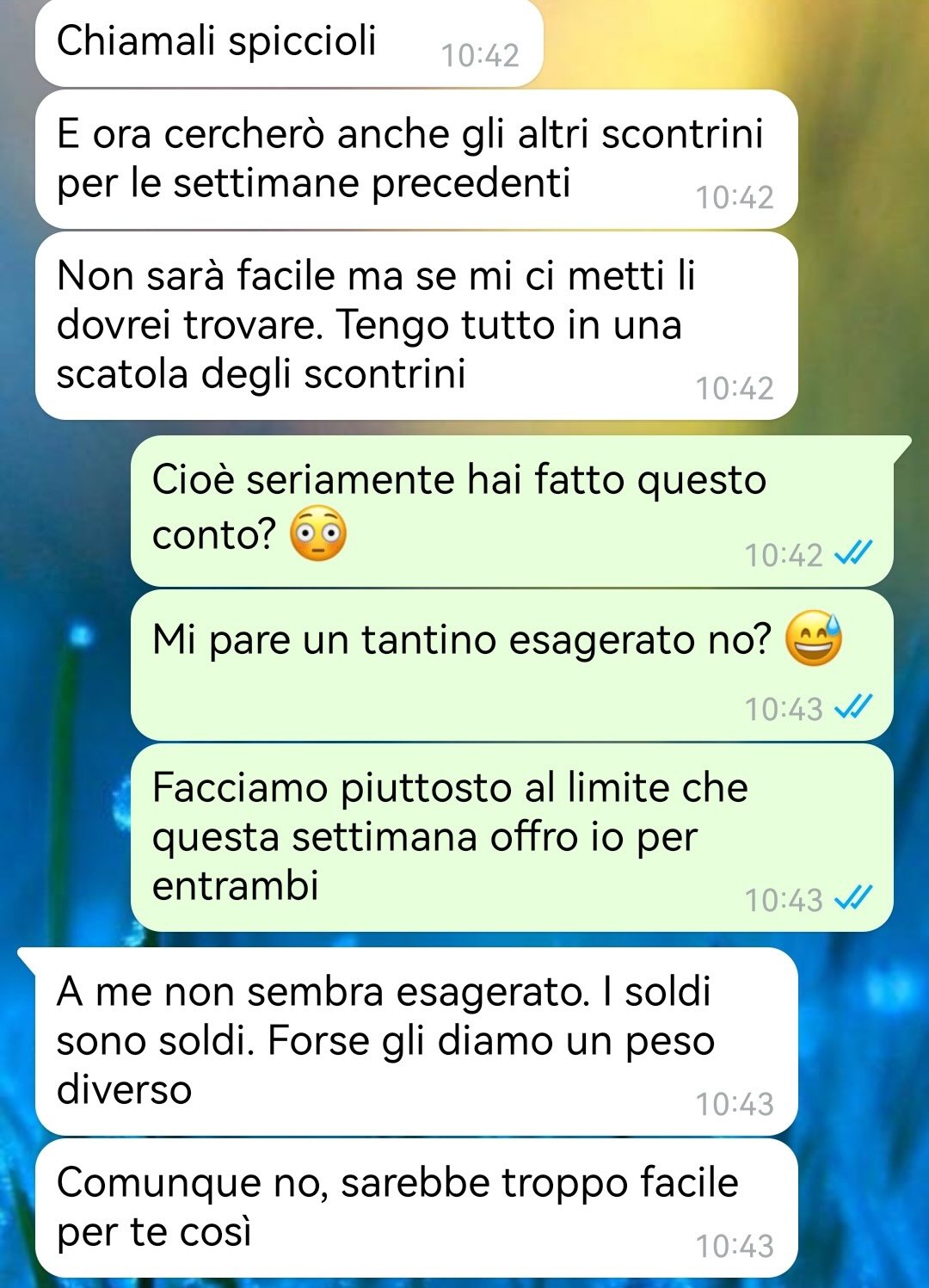The height and width of the screenshot is (1288, 929).
Task: Tap the 10:43 timestamp on 'offro io' message
Action: (784, 900)
